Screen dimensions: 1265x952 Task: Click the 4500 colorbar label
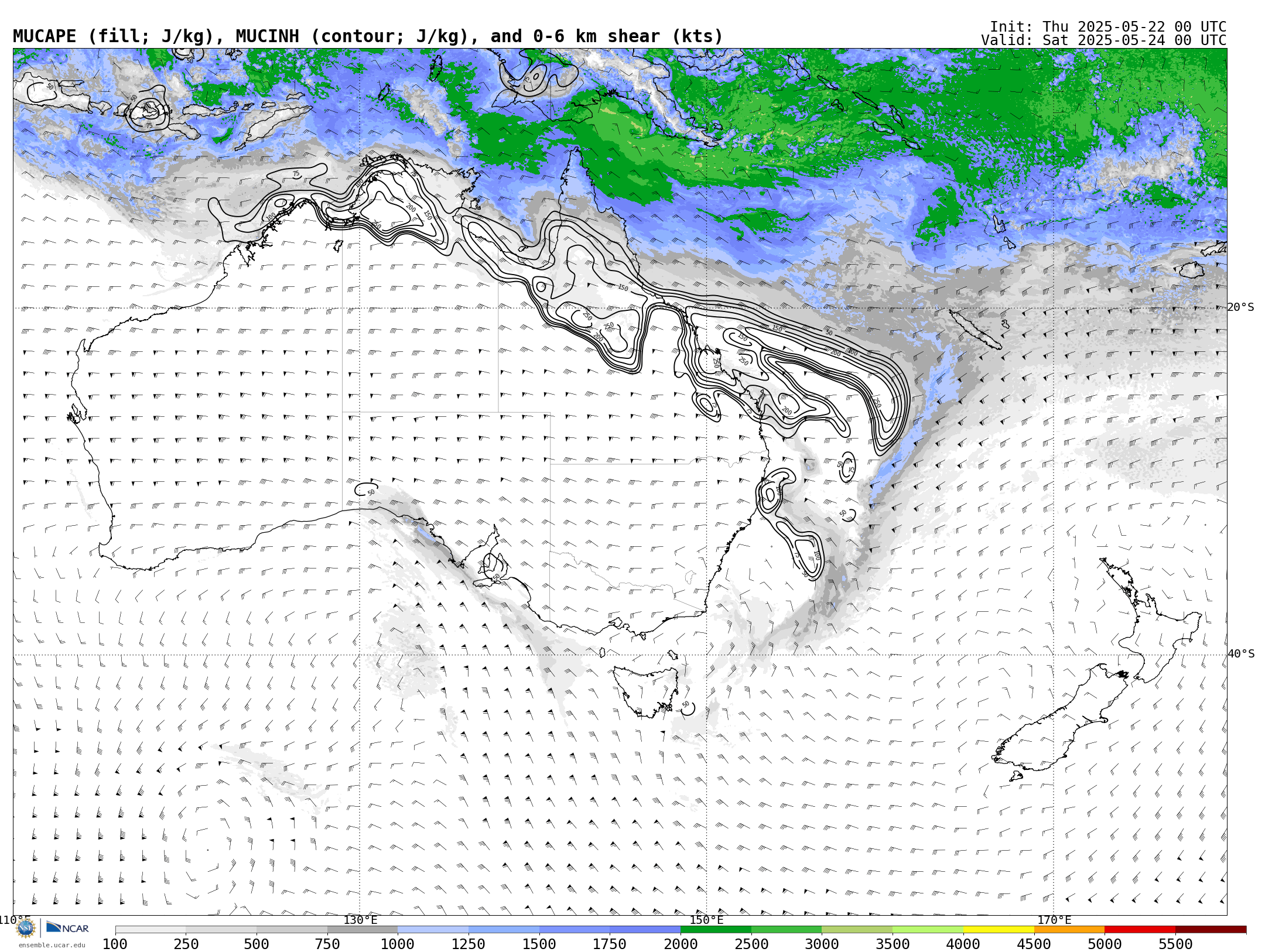[1034, 944]
